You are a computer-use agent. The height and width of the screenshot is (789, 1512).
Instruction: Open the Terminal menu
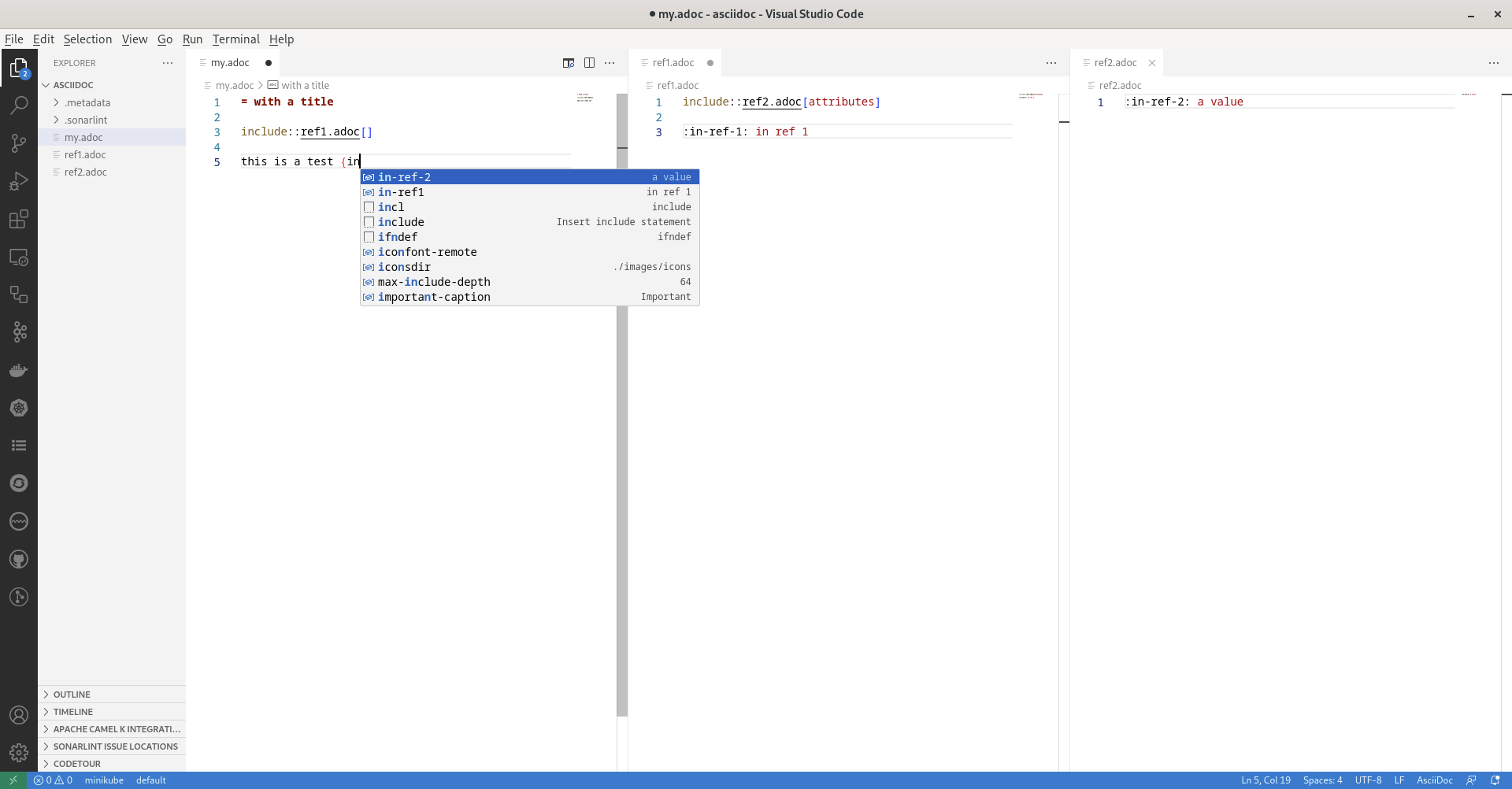pos(235,39)
